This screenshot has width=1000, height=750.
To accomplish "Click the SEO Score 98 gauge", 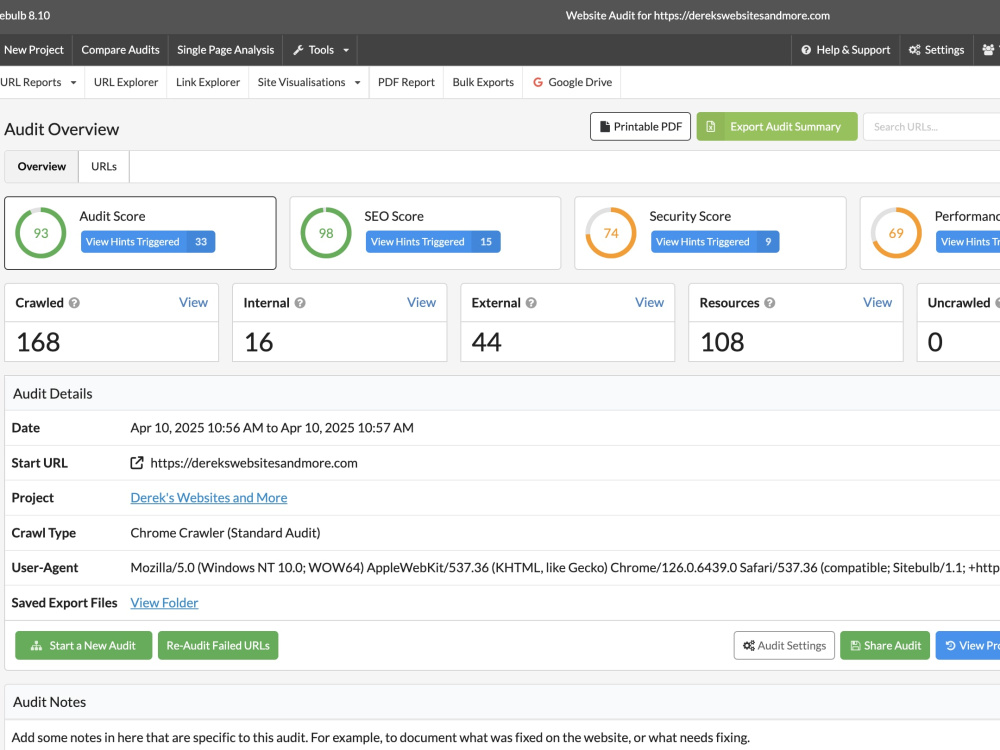I will (326, 233).
